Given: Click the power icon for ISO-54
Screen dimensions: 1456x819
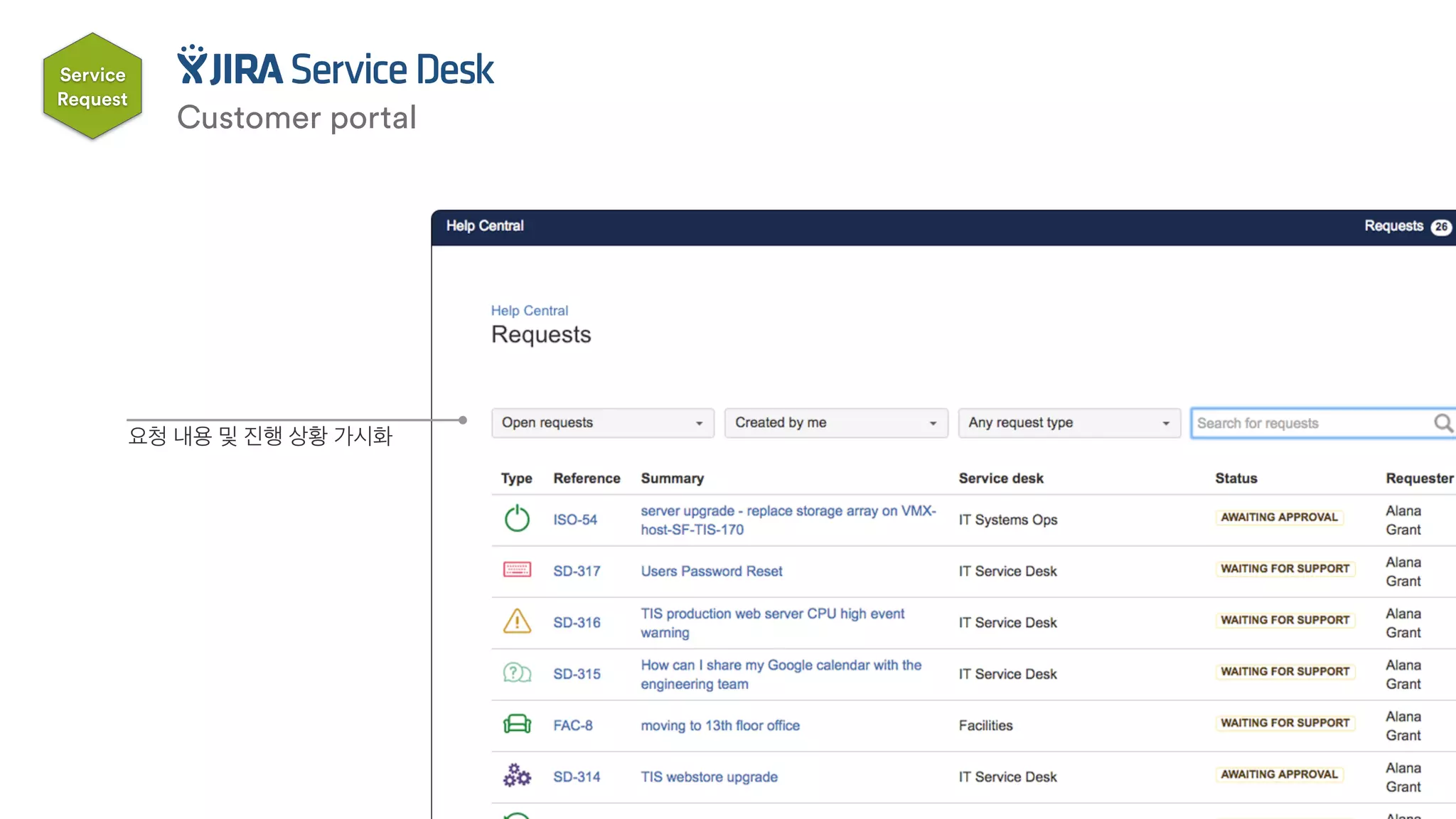Looking at the screenshot, I should coord(517,518).
